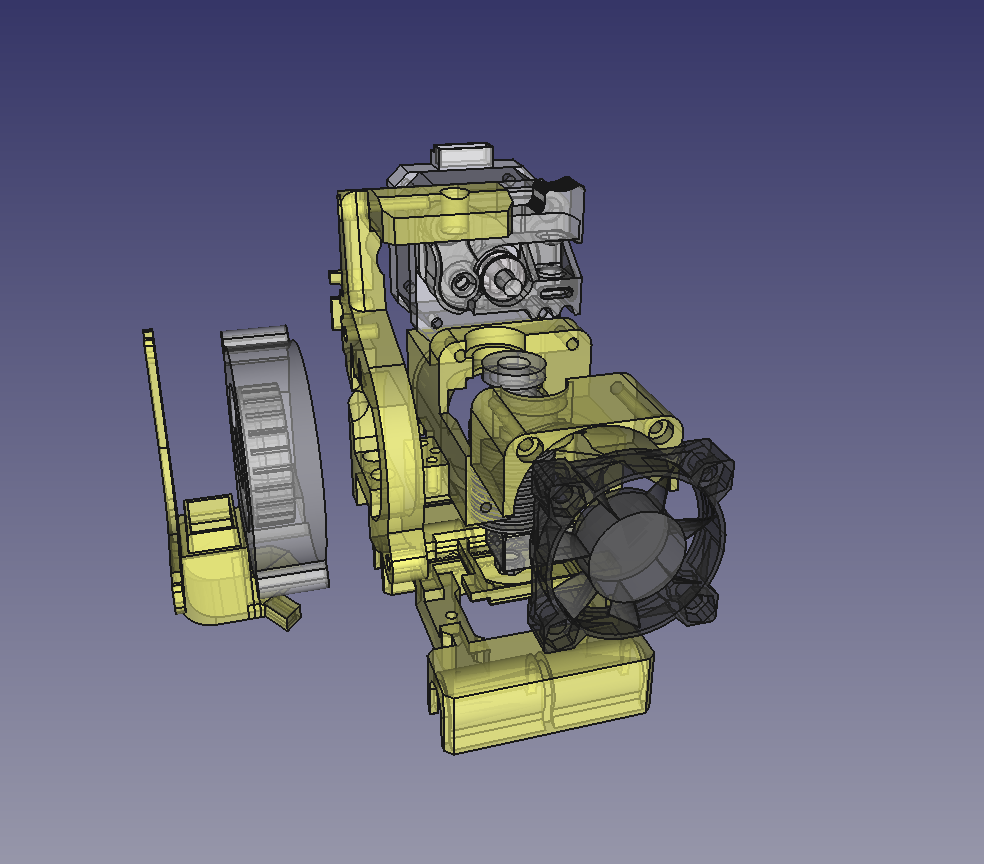Select the yellow part-cooling duct at bottom
Image resolution: width=984 pixels, height=864 pixels.
[540, 693]
